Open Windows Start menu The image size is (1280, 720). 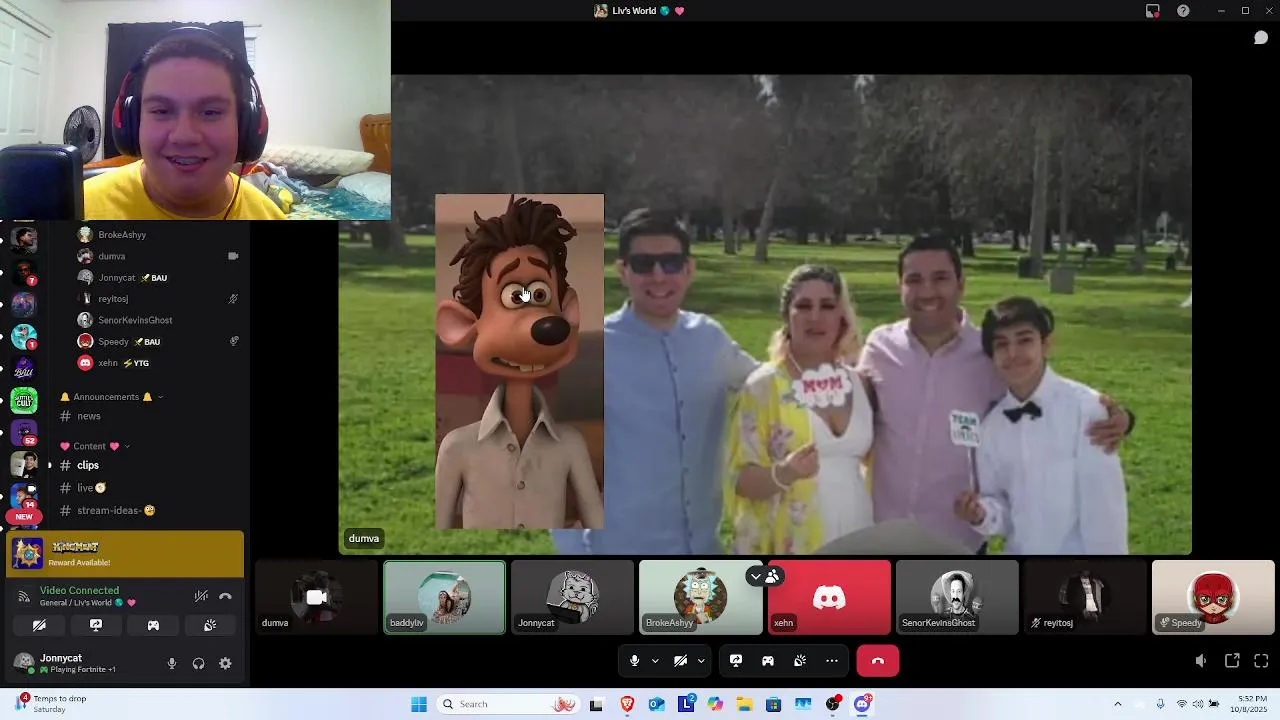point(419,704)
